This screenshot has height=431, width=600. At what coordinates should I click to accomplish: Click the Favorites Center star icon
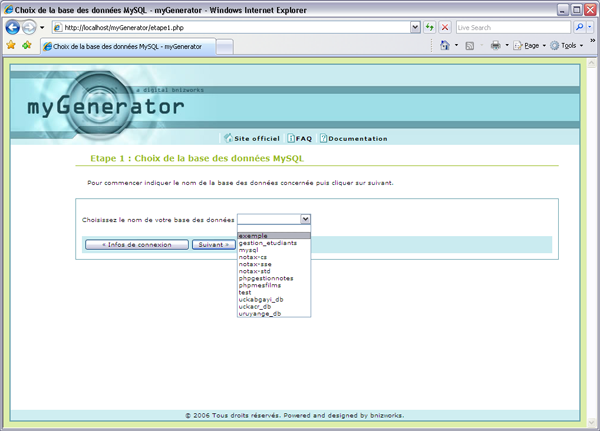(10, 46)
